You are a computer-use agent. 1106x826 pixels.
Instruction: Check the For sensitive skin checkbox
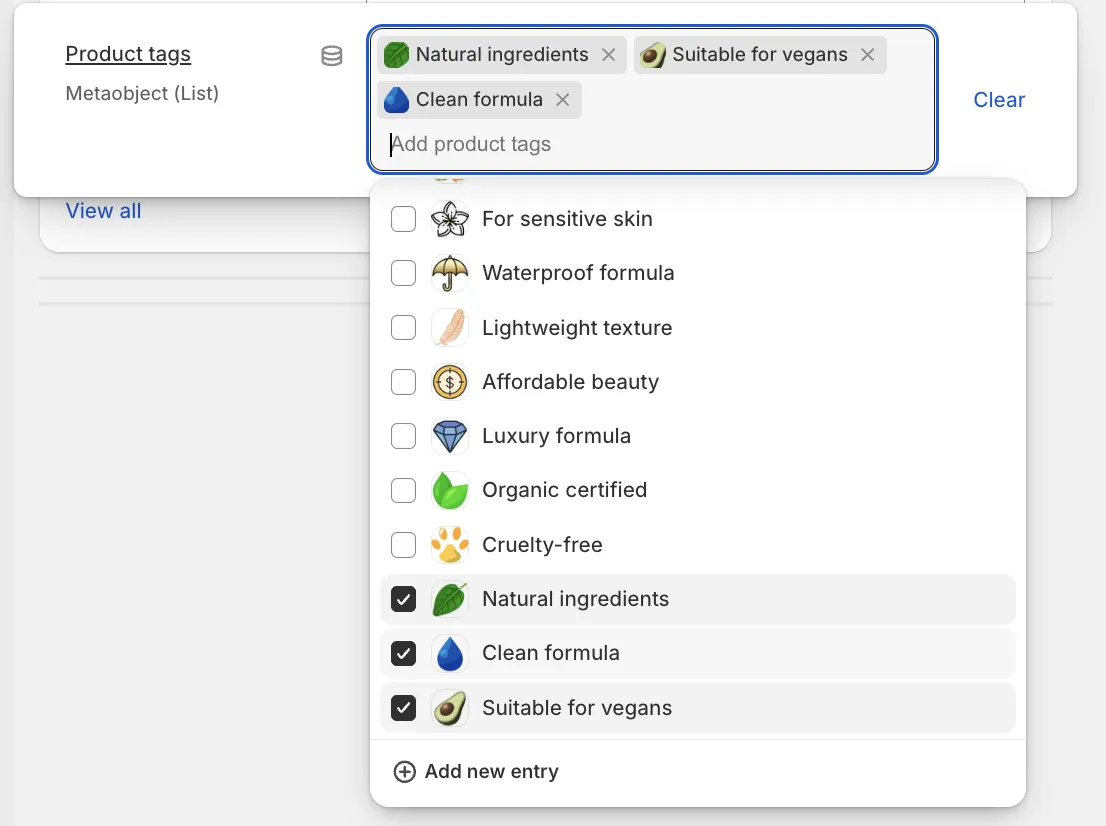click(403, 219)
